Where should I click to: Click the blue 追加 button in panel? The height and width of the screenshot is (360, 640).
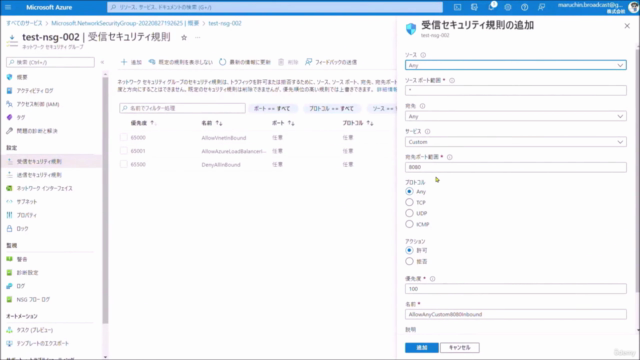pos(422,347)
